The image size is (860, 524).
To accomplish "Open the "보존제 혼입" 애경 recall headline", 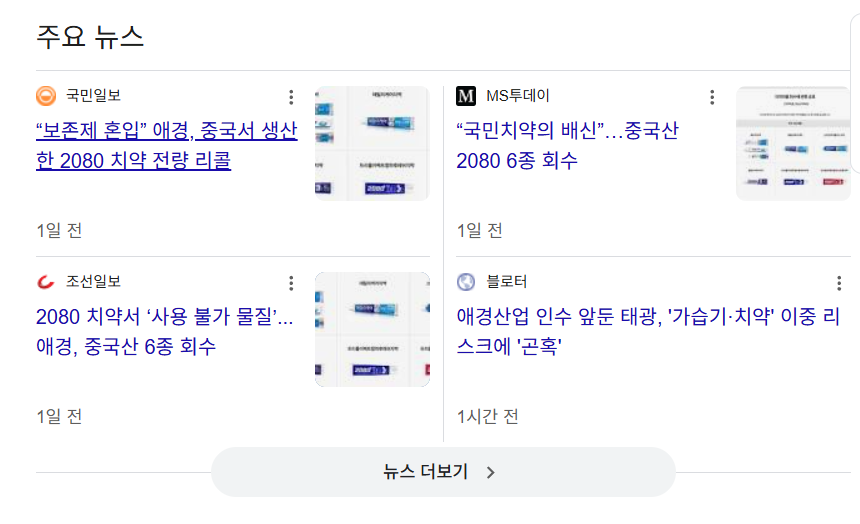I will point(166,146).
